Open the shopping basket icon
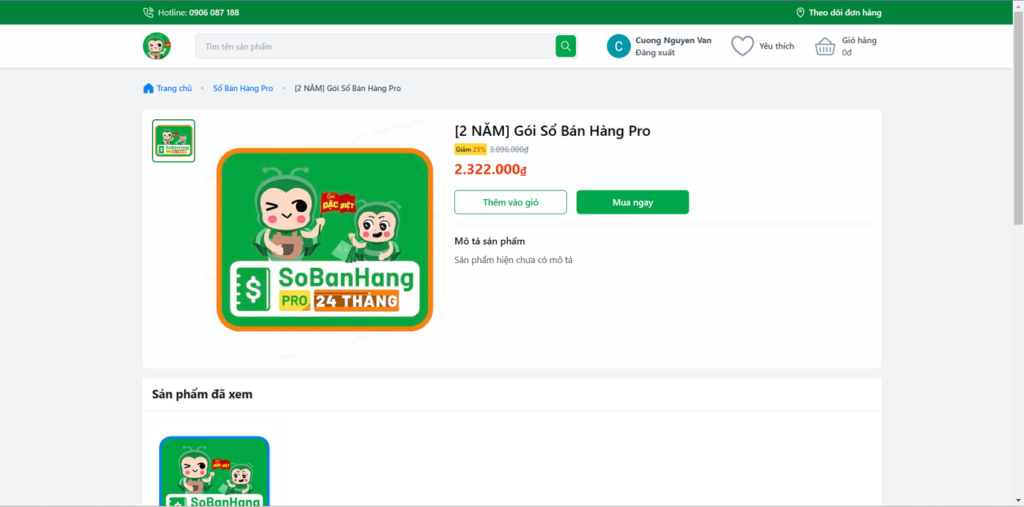 (x=825, y=46)
